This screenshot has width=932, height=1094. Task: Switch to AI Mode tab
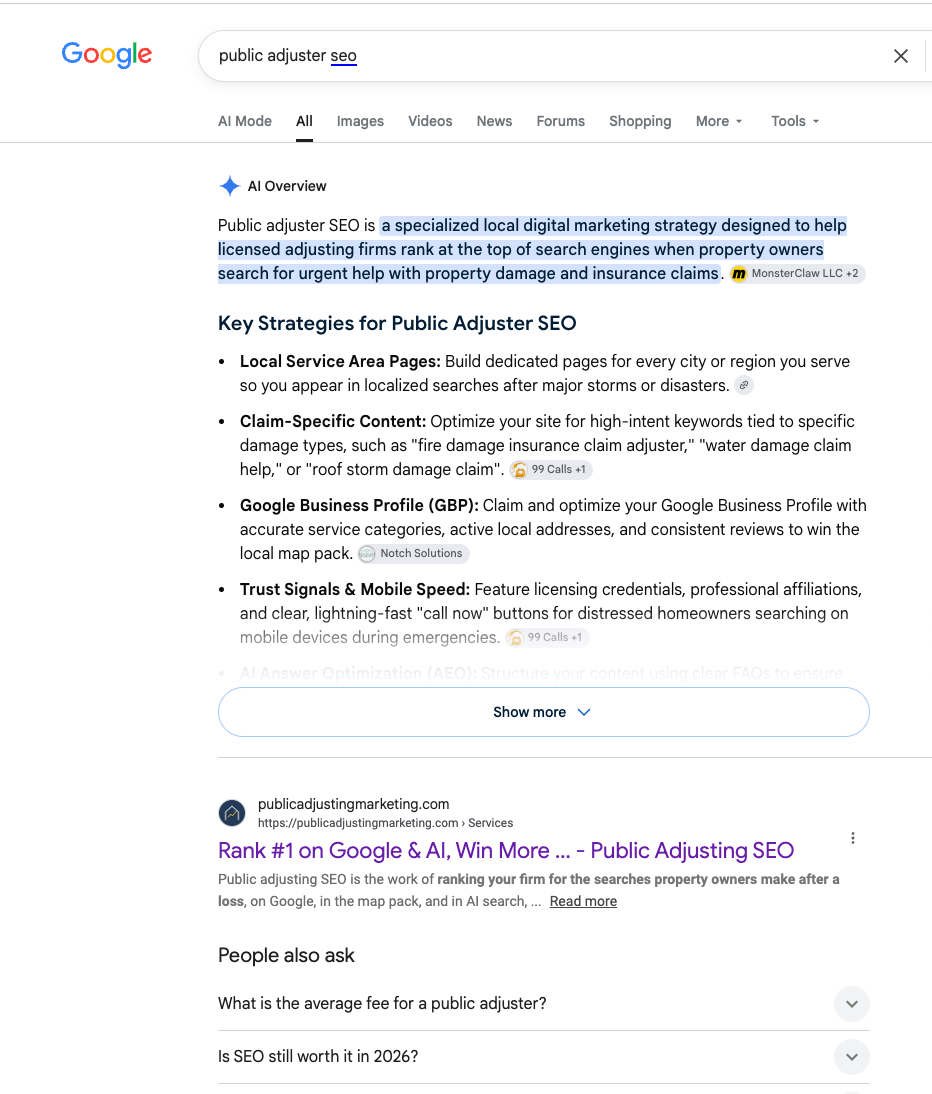point(245,121)
